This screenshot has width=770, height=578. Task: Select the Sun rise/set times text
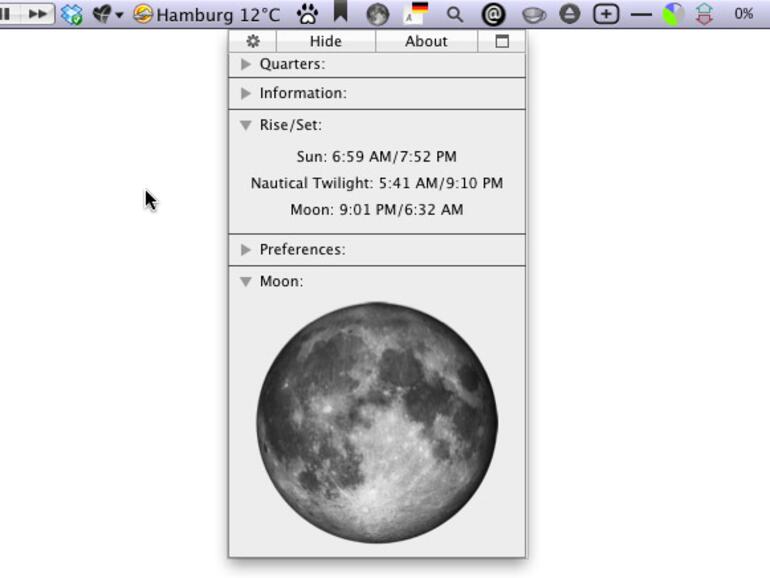point(377,157)
